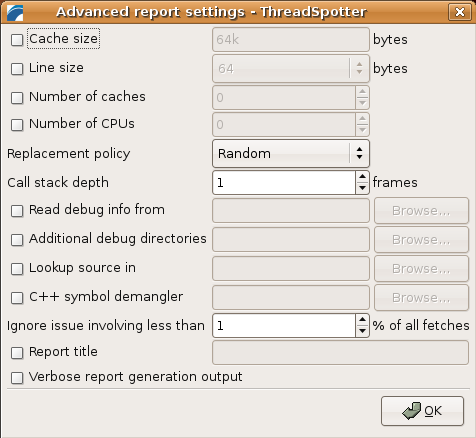
Task: Tick the Number of caches checkbox
Action: (17, 98)
